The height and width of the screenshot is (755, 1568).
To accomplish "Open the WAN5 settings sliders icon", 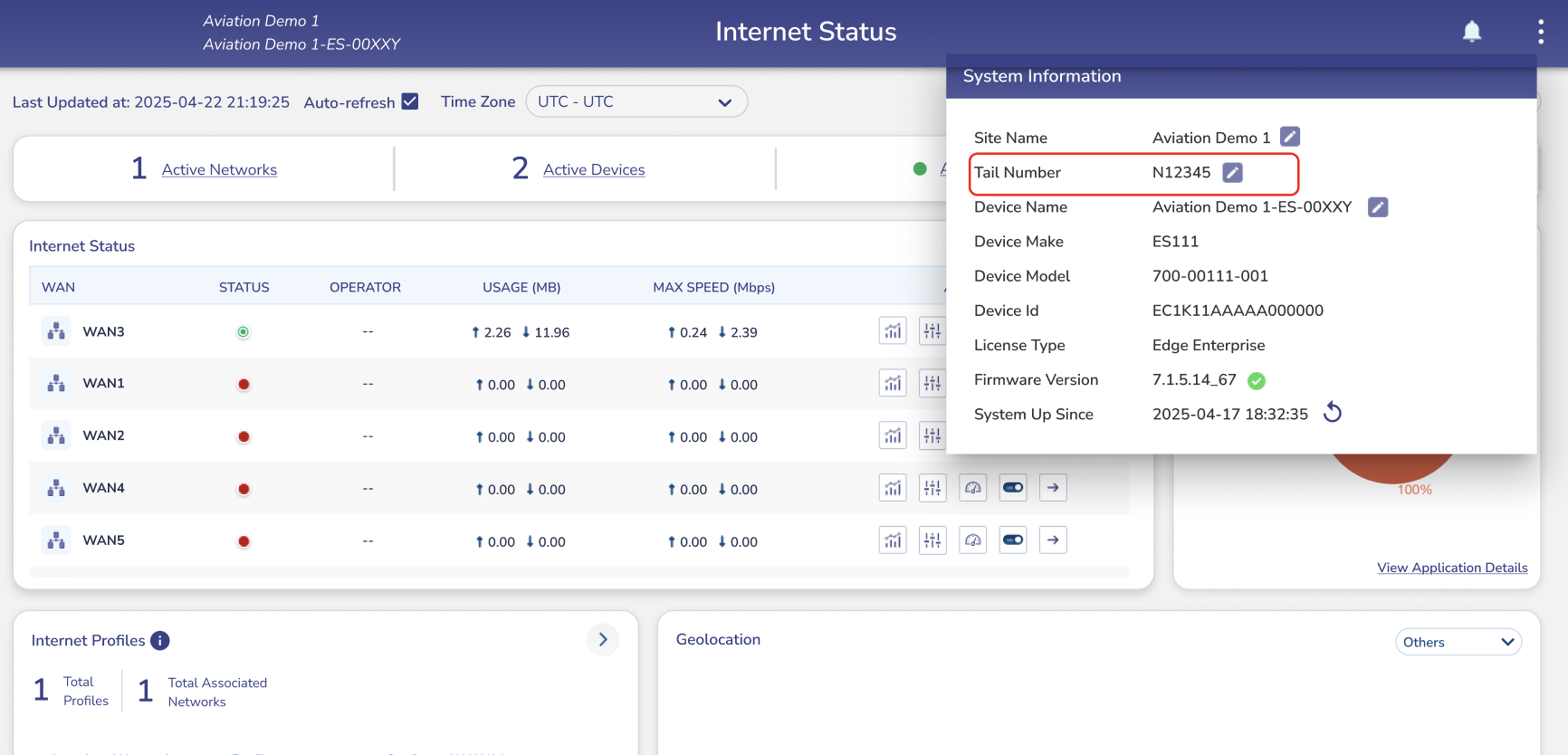I will pyautogui.click(x=932, y=540).
